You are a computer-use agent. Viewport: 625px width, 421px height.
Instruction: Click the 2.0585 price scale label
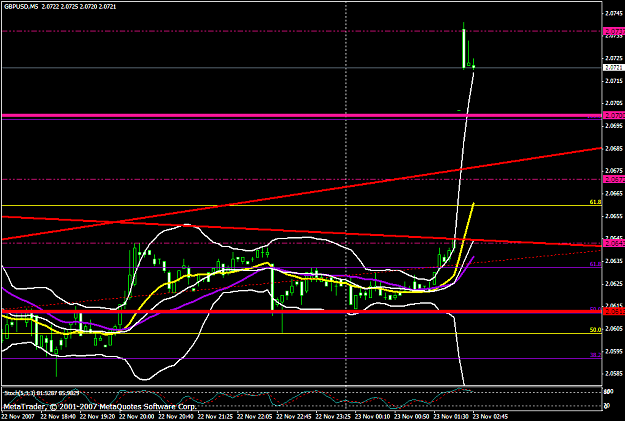[614, 374]
